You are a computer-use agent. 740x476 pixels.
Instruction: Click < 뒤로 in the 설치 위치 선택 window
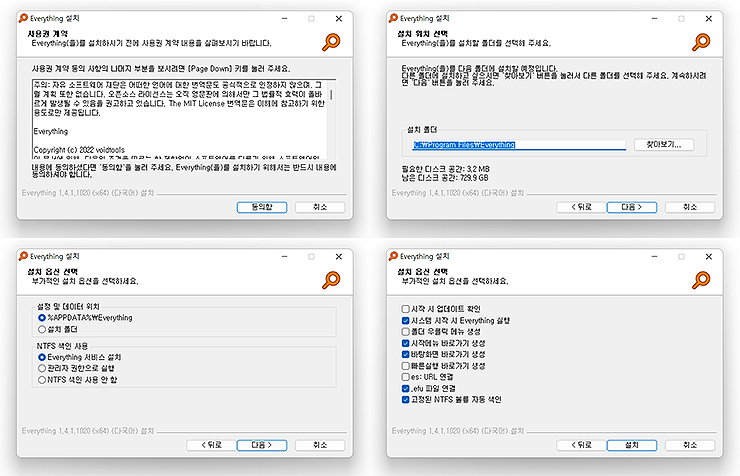[581, 207]
